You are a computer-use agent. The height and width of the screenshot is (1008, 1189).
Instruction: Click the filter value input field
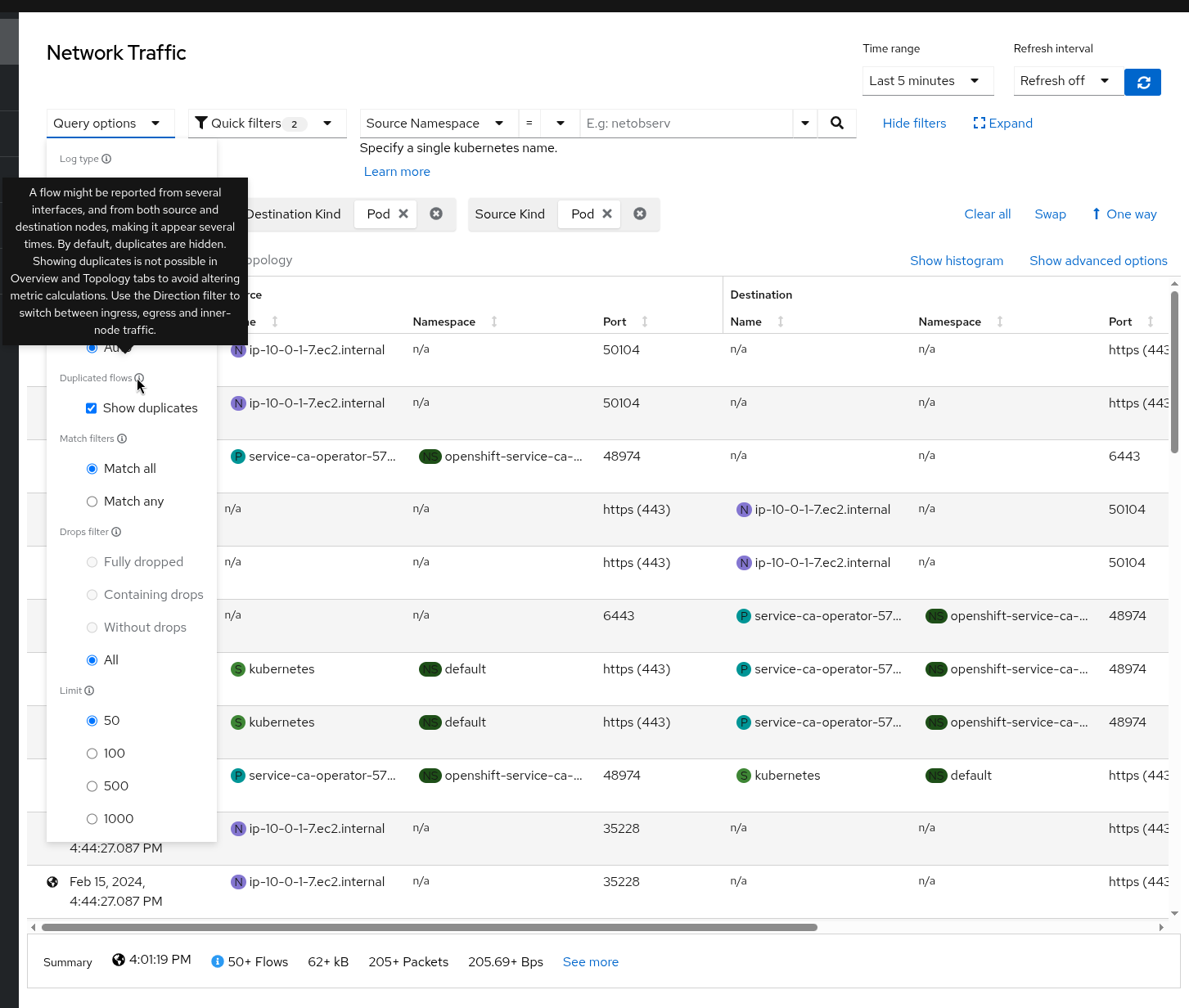(686, 124)
